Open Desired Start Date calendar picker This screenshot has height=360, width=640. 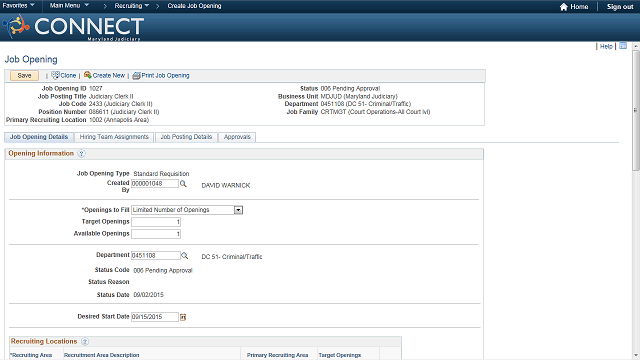click(183, 317)
